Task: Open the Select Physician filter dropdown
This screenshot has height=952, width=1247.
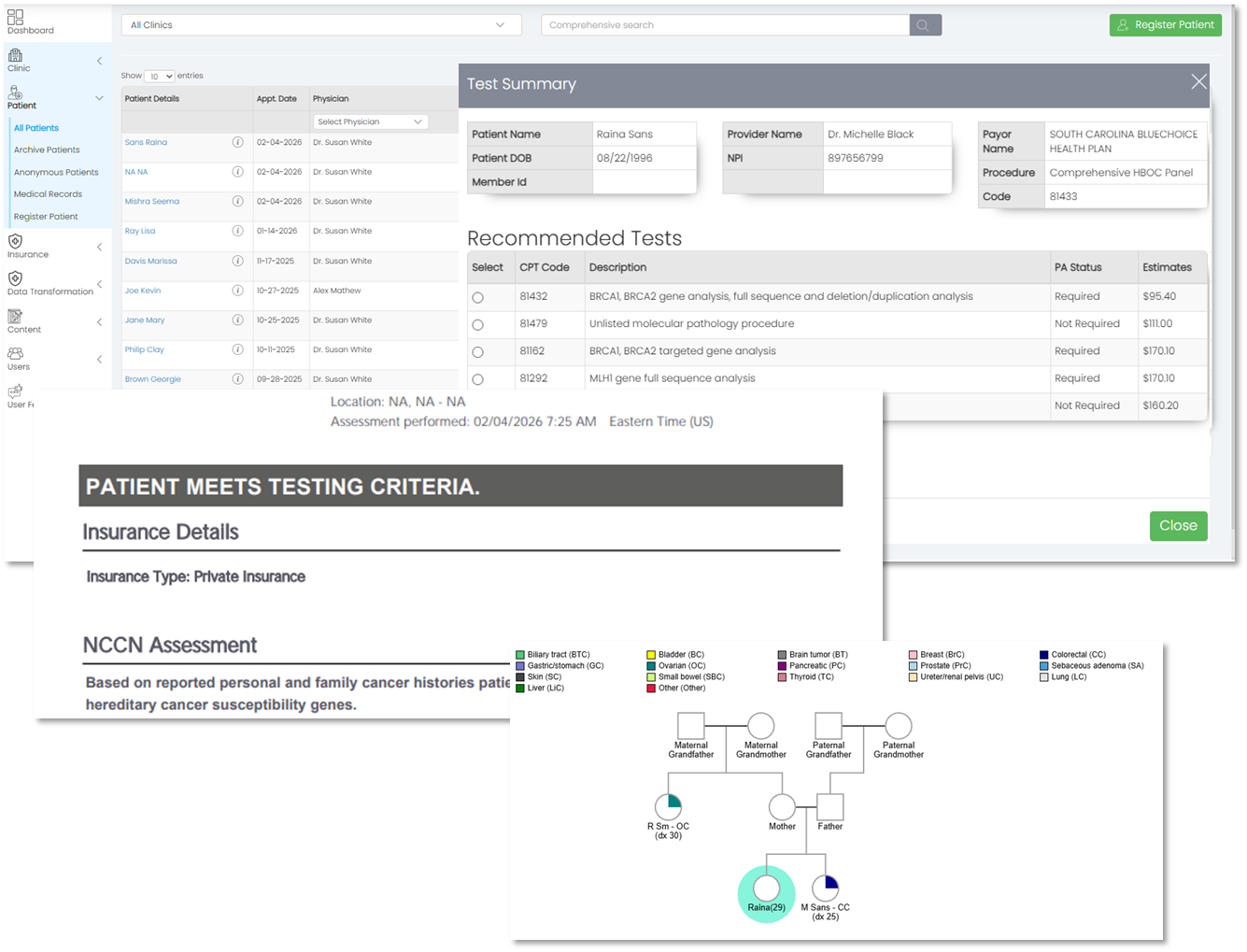Action: click(370, 121)
